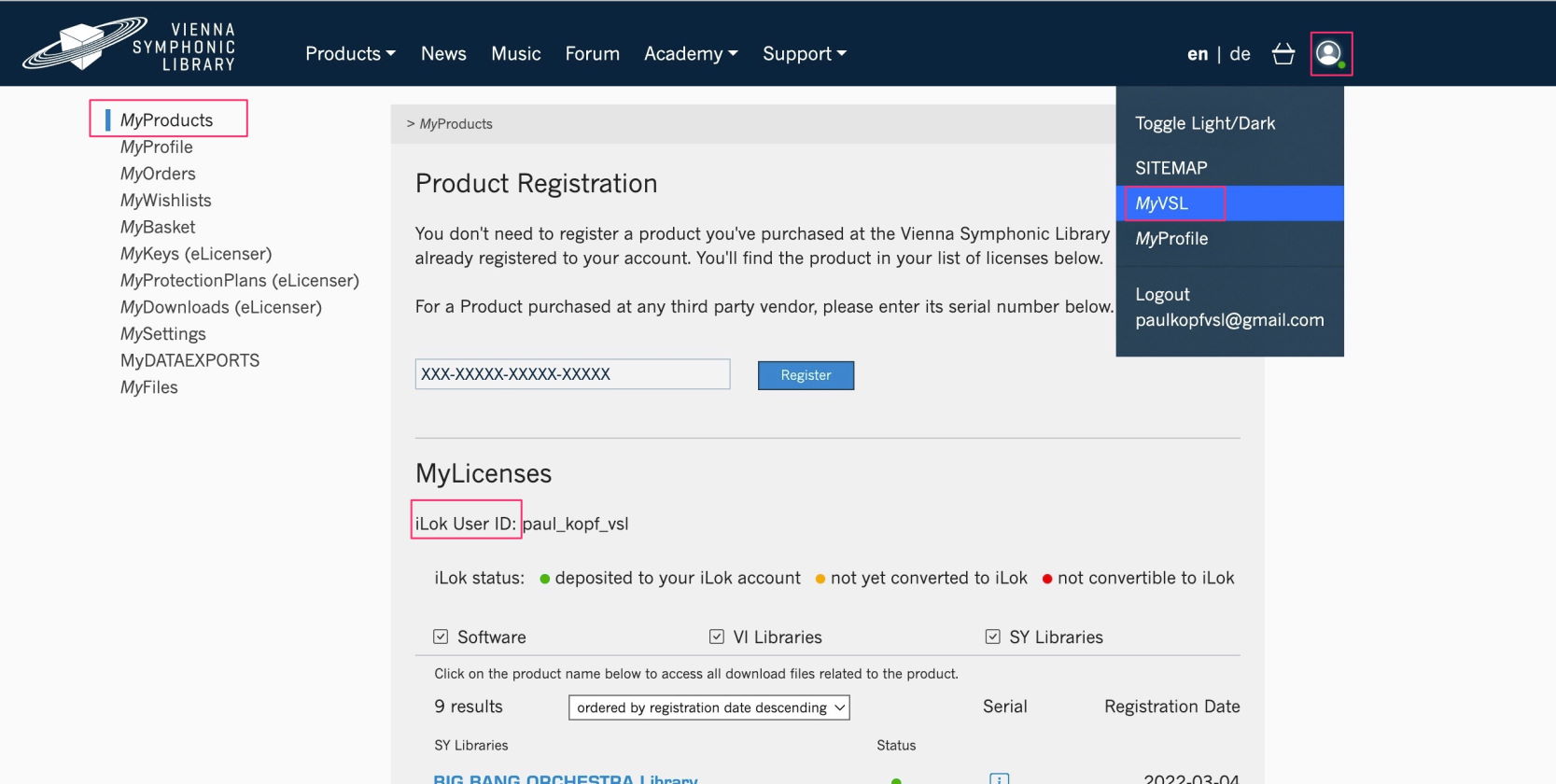
Task: Go to the Forum
Action: pyautogui.click(x=592, y=53)
